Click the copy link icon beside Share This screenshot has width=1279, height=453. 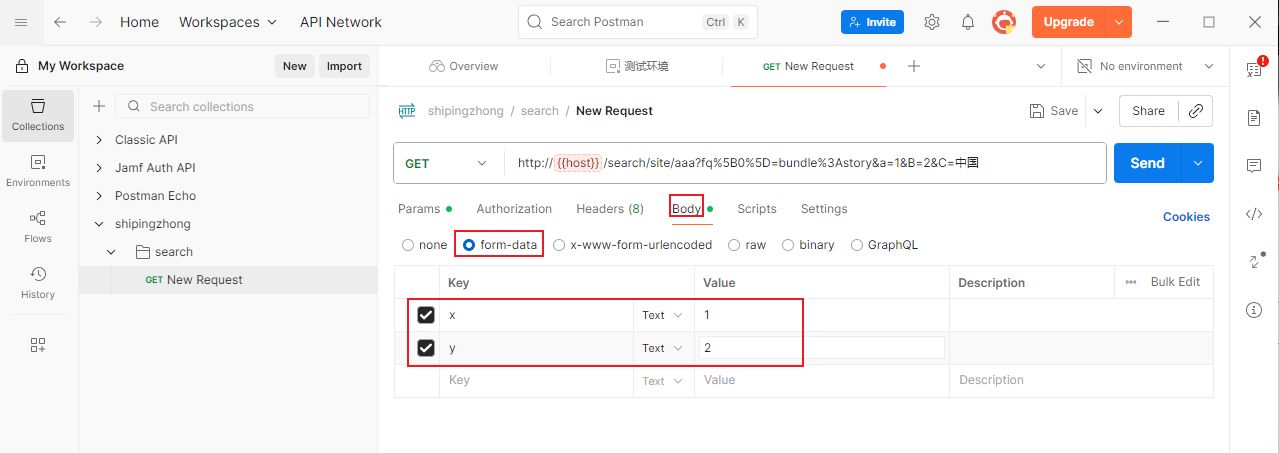tap(1195, 111)
